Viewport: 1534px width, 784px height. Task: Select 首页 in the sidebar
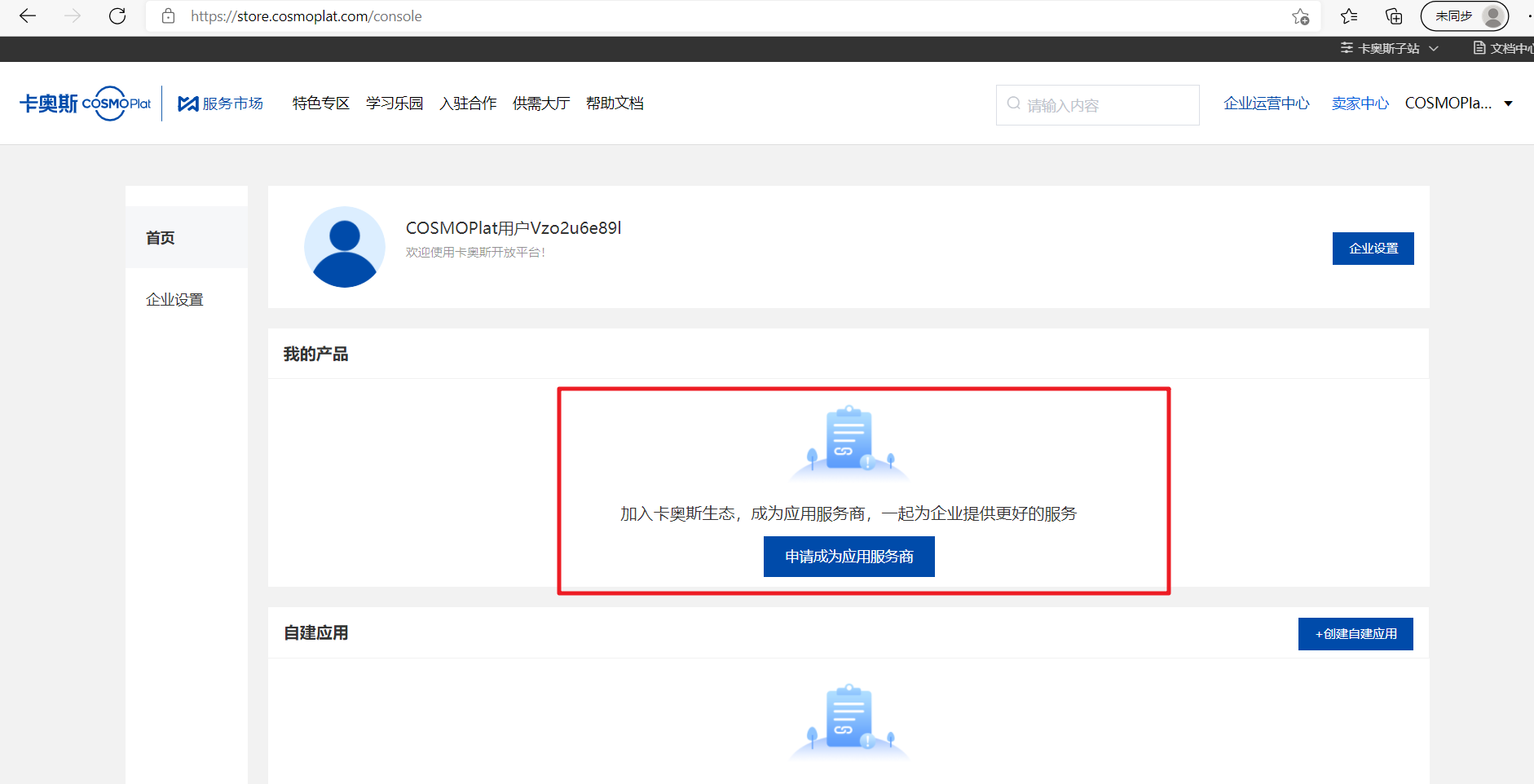[x=187, y=237]
